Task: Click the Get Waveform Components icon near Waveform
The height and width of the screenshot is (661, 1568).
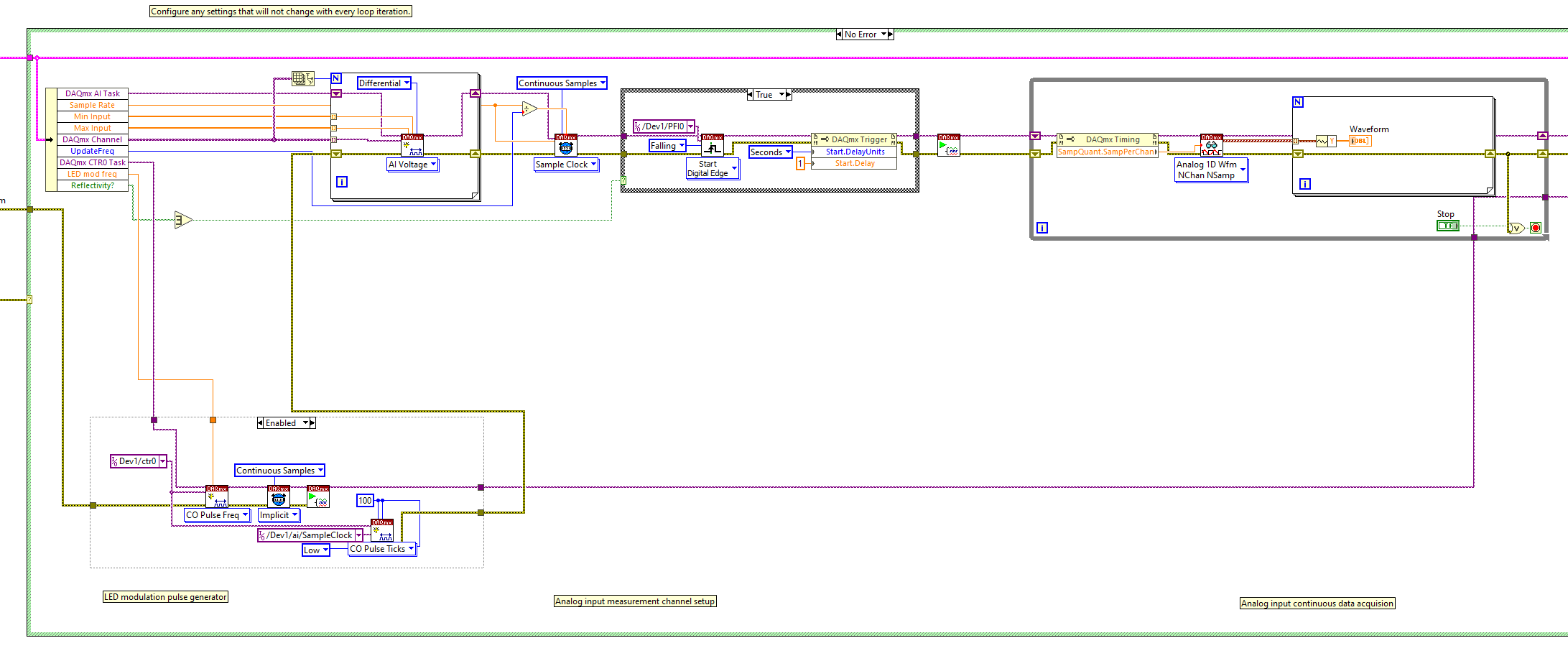Action: point(1326,141)
